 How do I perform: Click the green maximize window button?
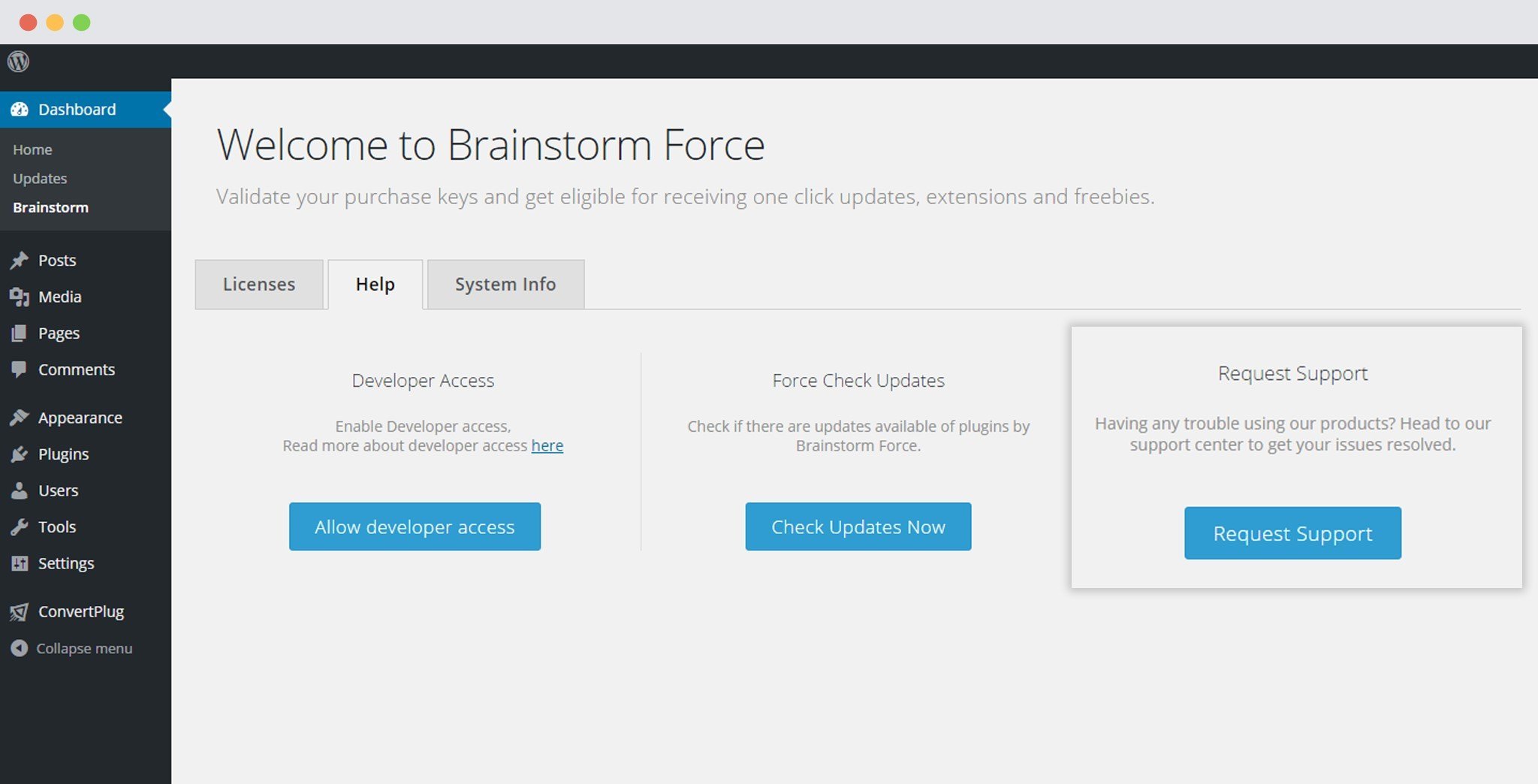pos(82,23)
